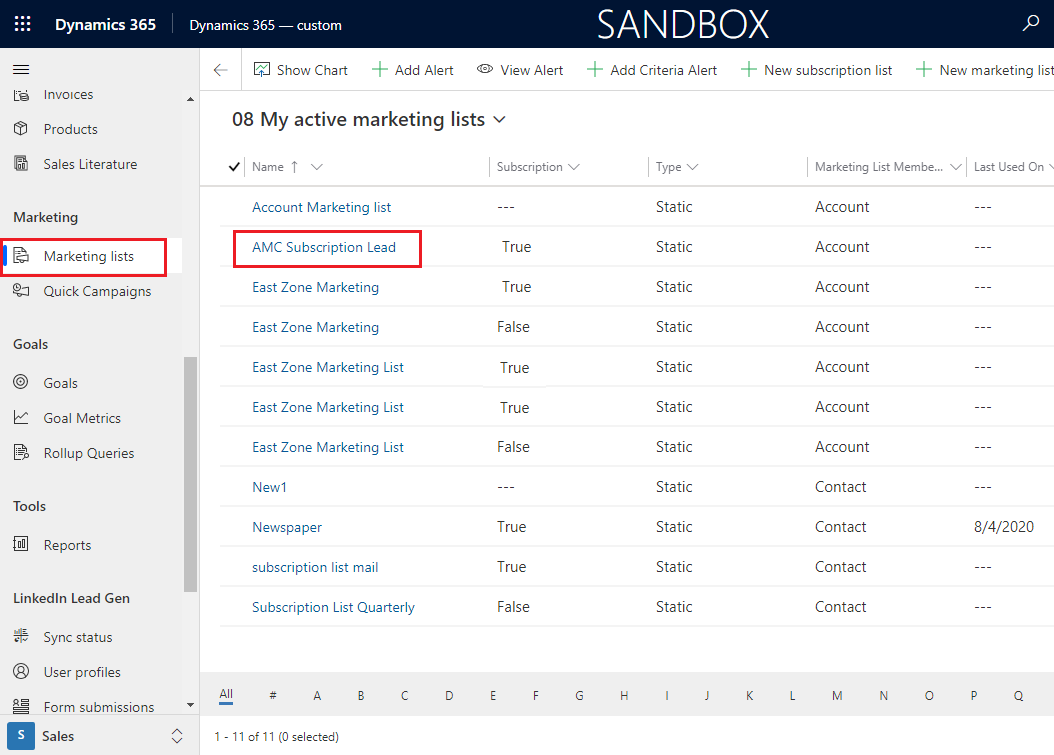
Task: Open Name column dropdown chevron
Action: pyautogui.click(x=317, y=167)
